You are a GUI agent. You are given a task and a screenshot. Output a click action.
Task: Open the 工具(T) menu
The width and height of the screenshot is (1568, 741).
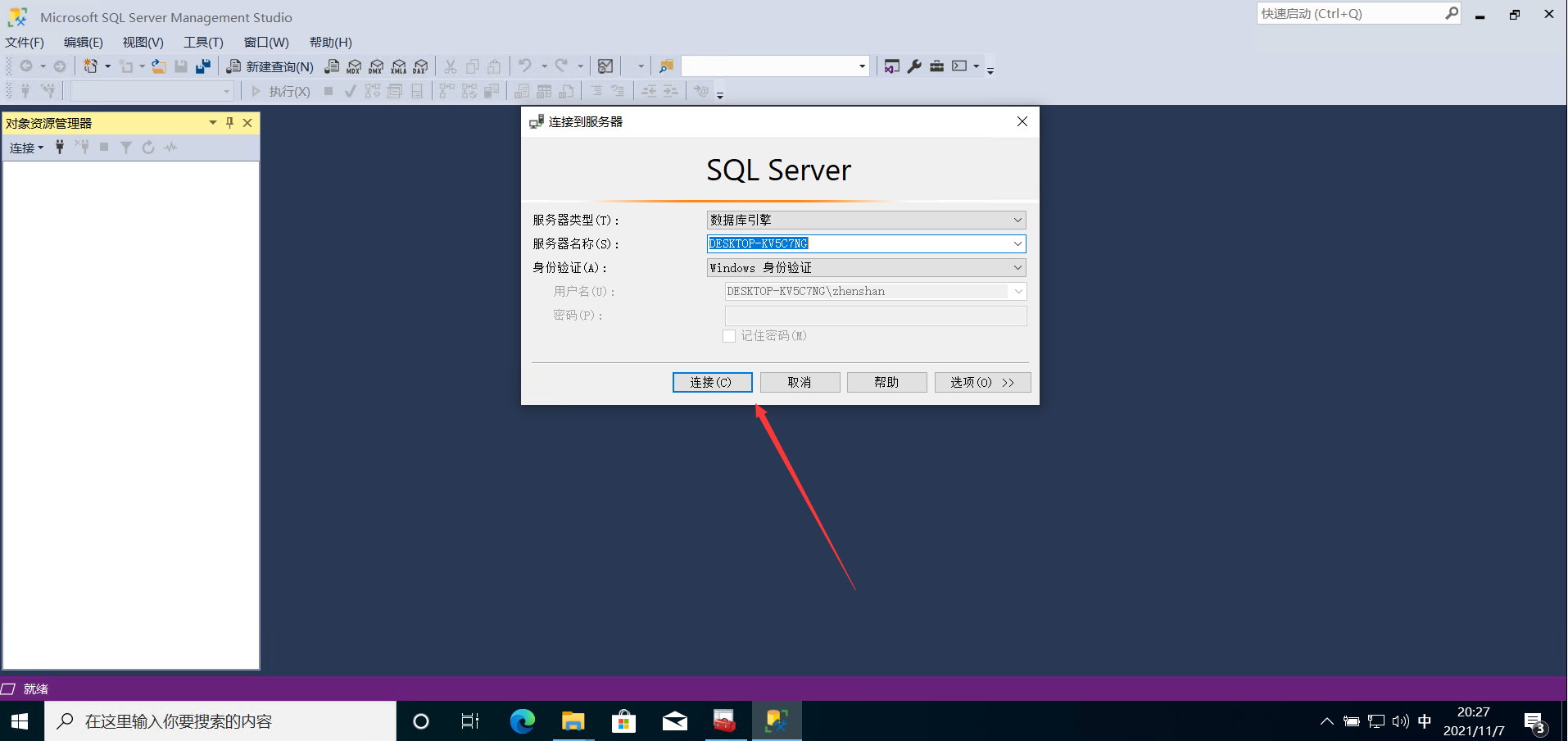point(203,42)
